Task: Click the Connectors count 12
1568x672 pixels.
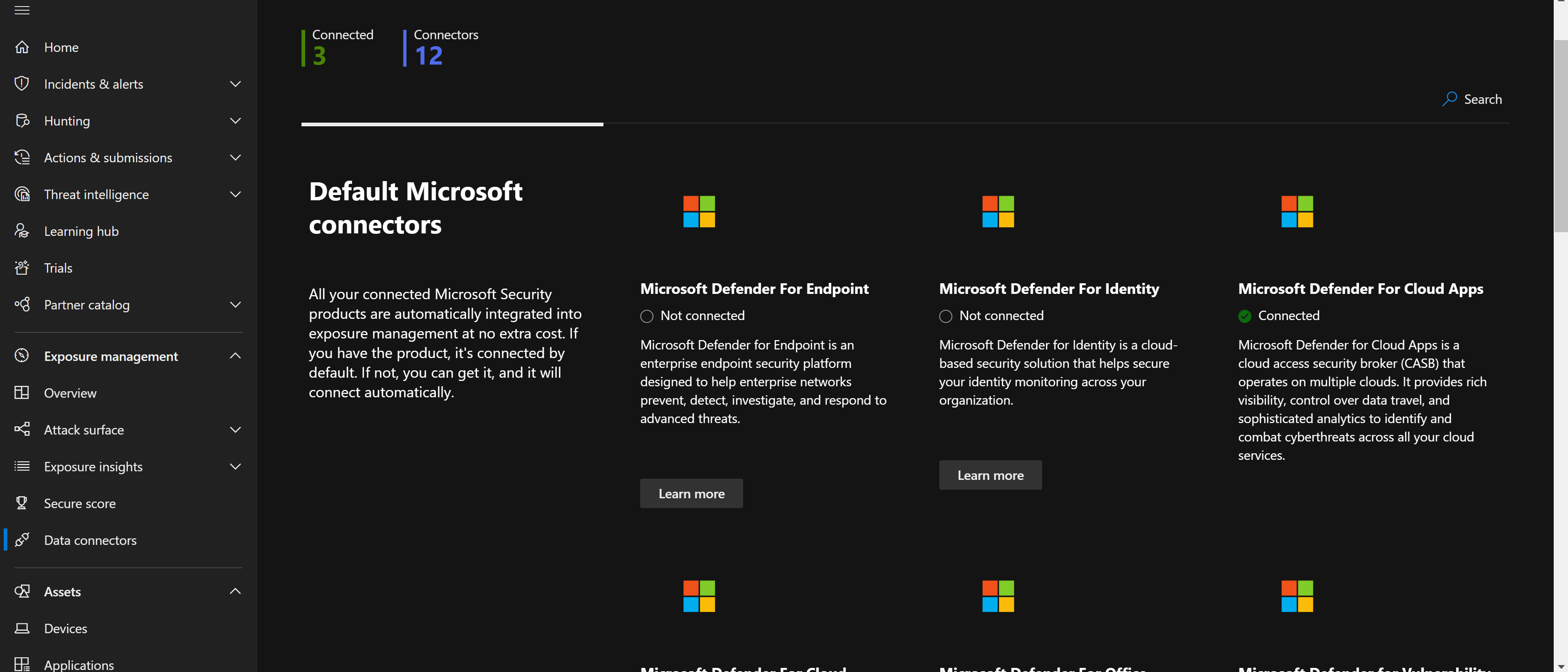Action: coord(429,56)
